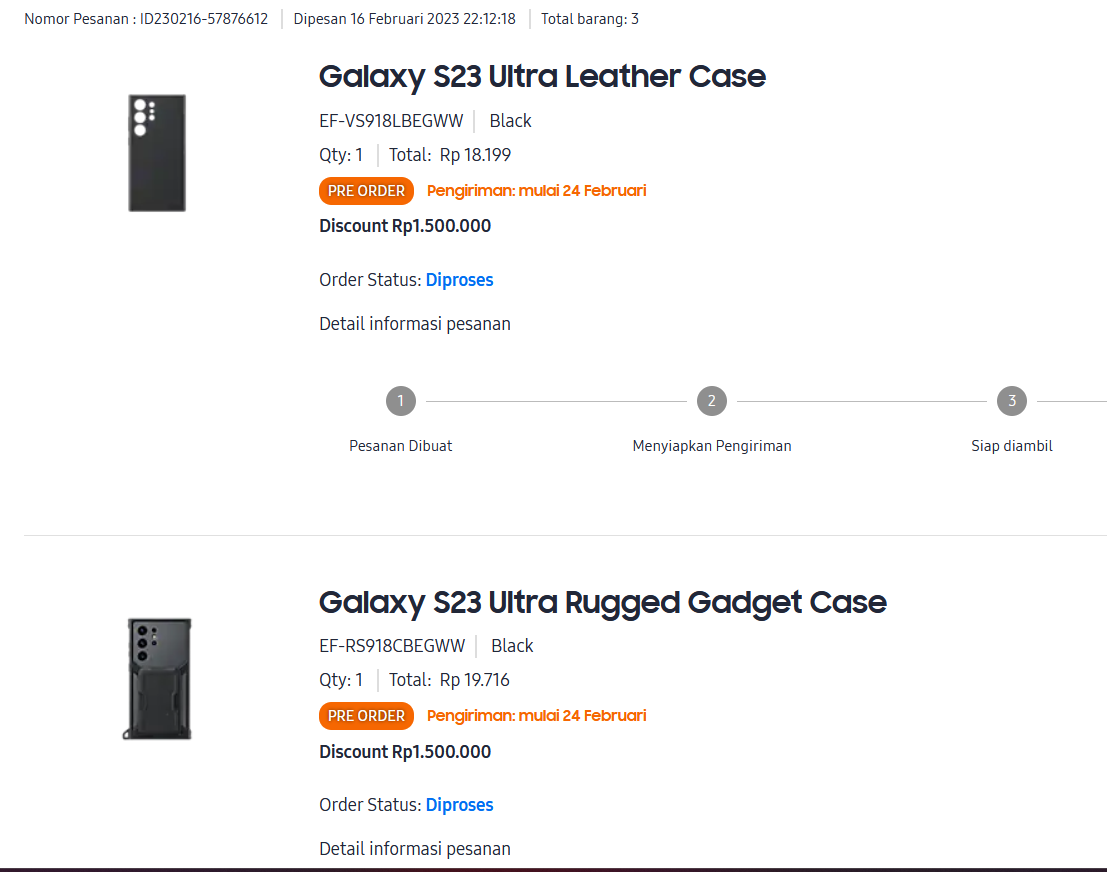Open Galaxy S23 Ultra Leather Case title
1107x872 pixels.
(542, 76)
